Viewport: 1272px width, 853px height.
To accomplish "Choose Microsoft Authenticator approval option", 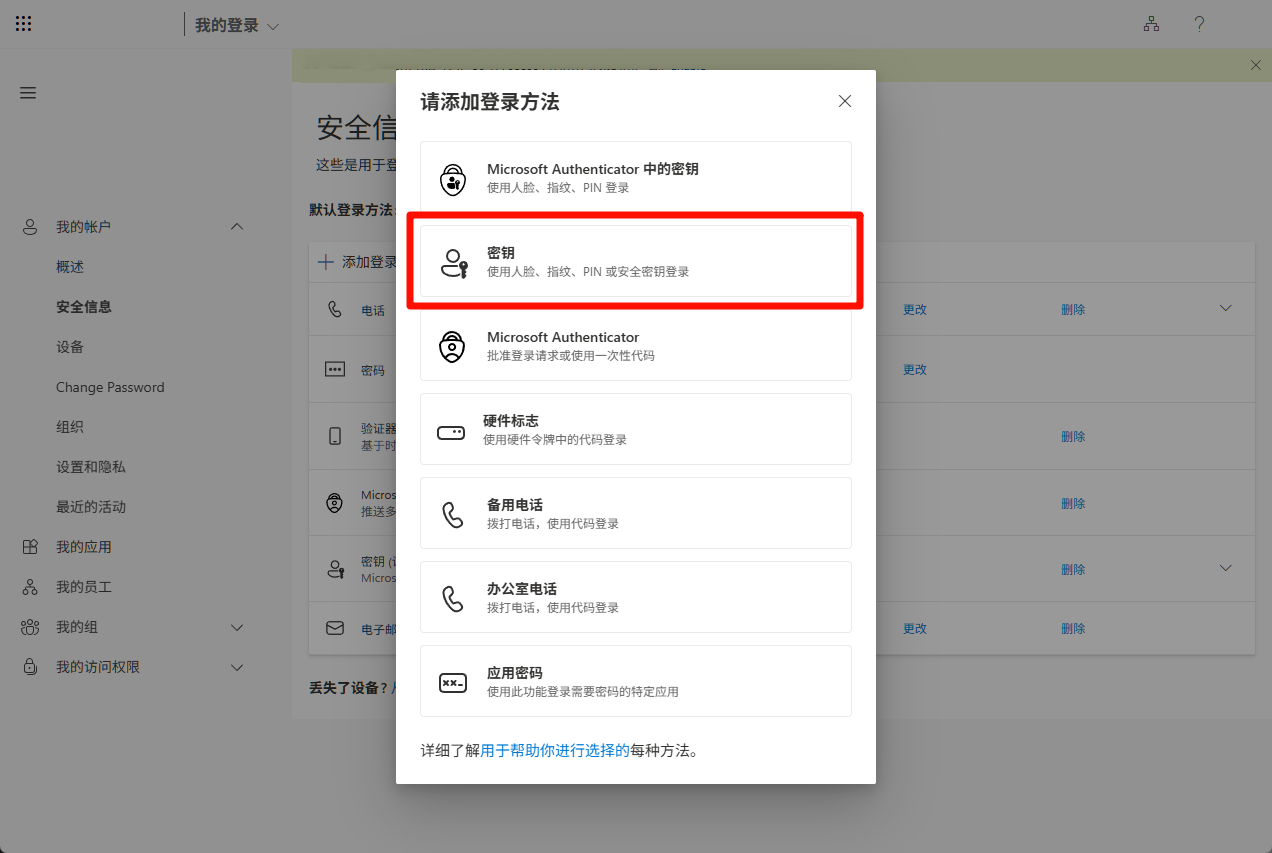I will point(636,345).
